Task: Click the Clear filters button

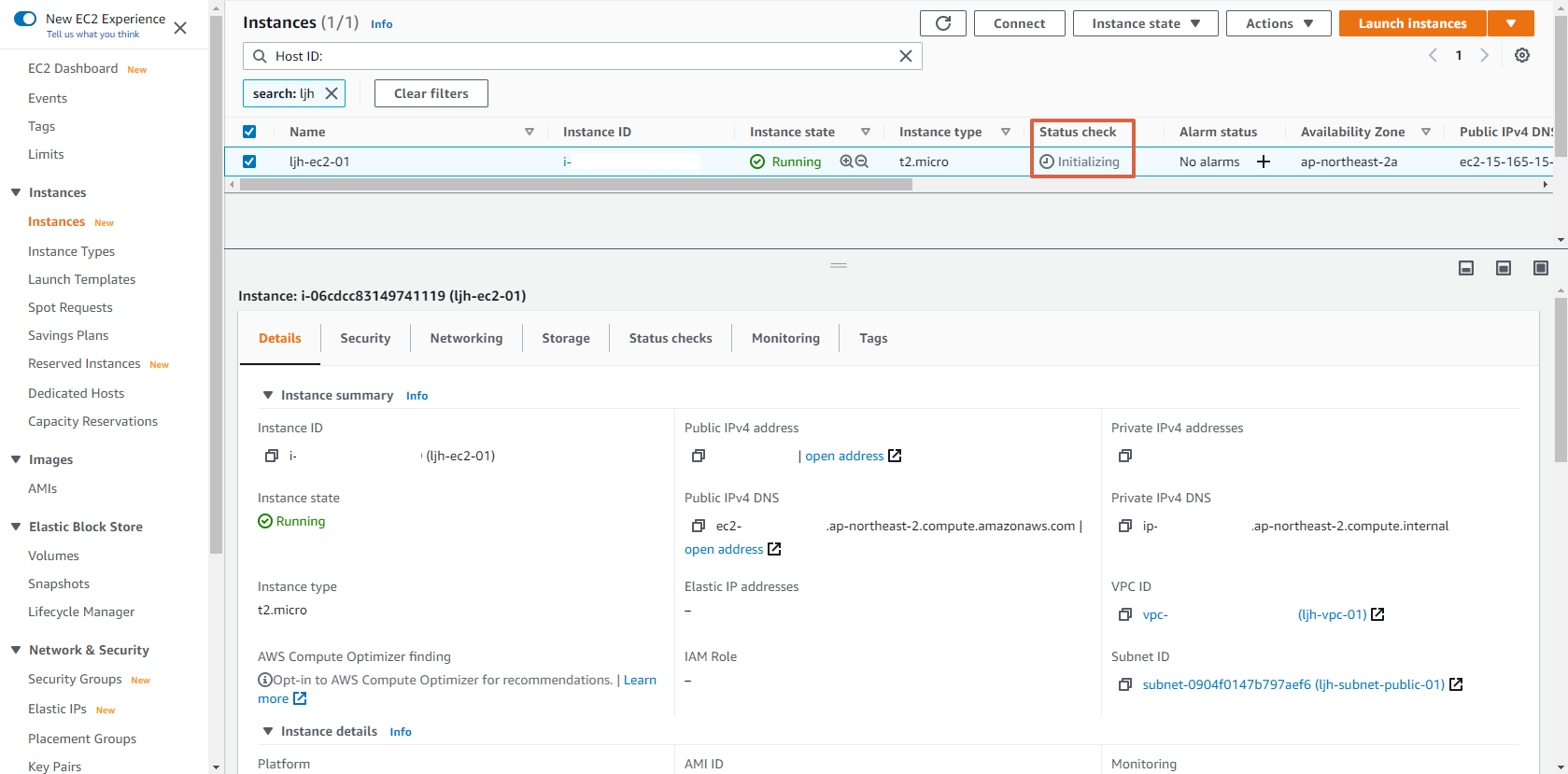Action: coord(431,93)
